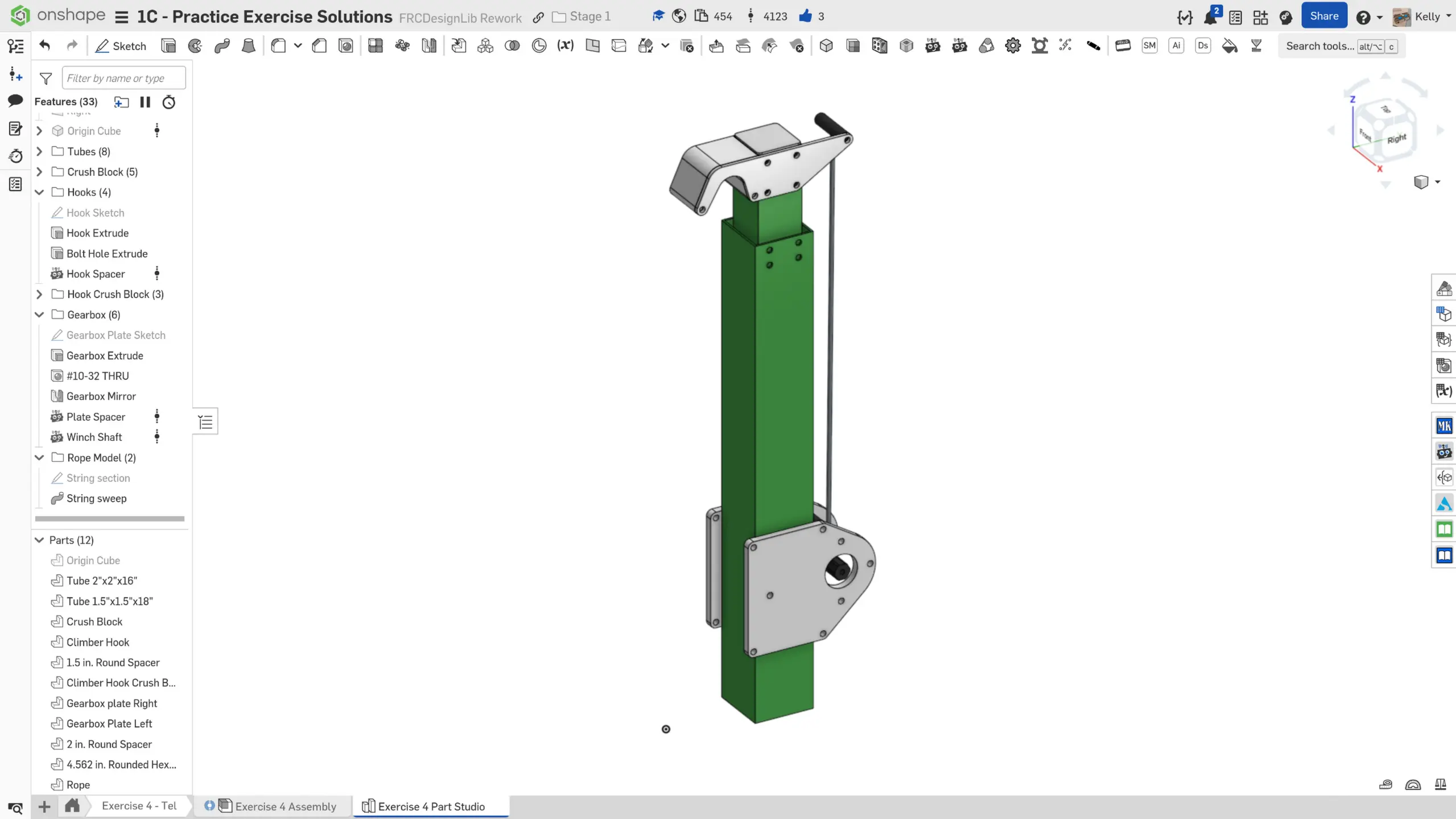The width and height of the screenshot is (1456, 819).
Task: Select the Climber Hook part
Action: 97,642
